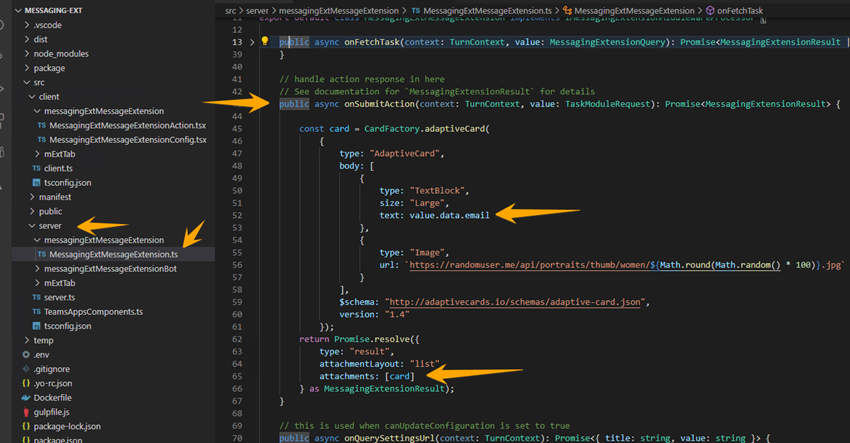Screen dimensions: 850x443
Task: Expand the manifest folder
Action: click(32, 197)
